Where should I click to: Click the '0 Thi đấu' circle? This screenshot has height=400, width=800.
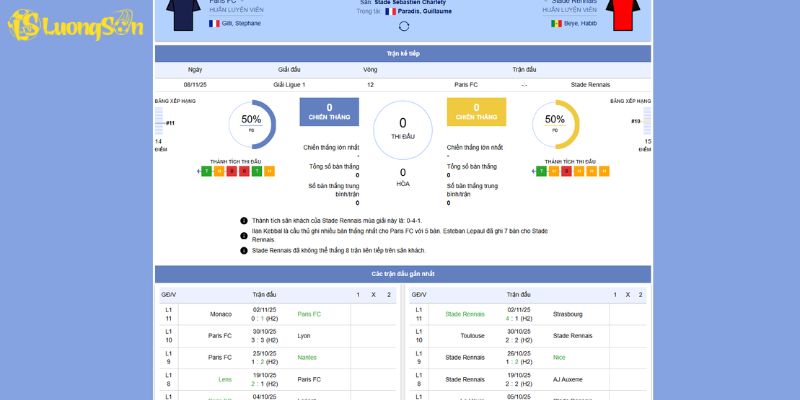tap(403, 130)
